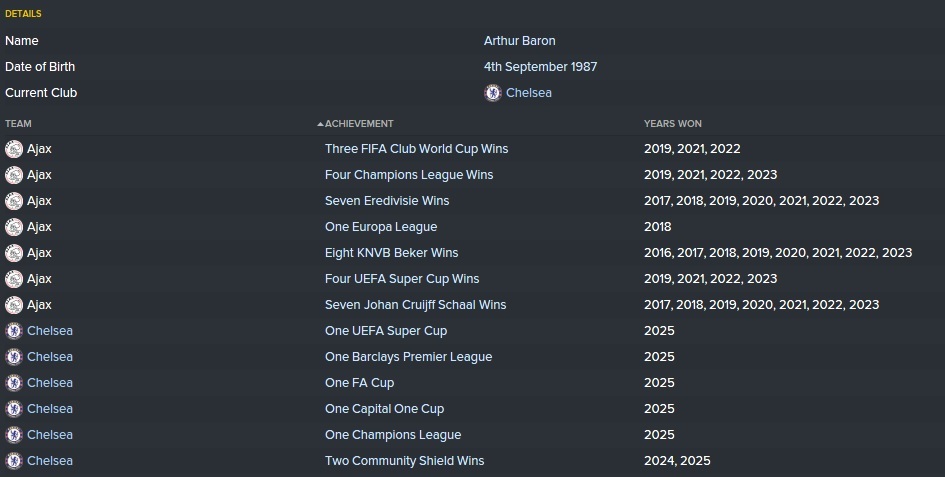
Task: Click Chelsea badge in One FA Cup row
Action: coord(14,383)
